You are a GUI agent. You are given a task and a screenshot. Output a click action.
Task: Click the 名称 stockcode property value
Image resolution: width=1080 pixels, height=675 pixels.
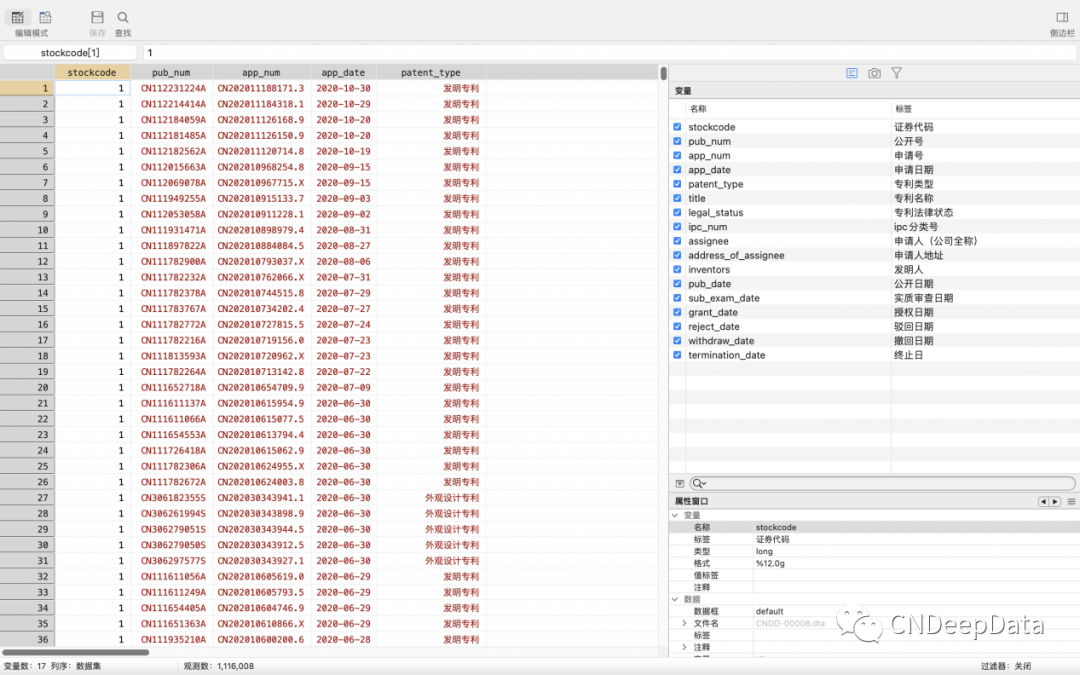[776, 527]
